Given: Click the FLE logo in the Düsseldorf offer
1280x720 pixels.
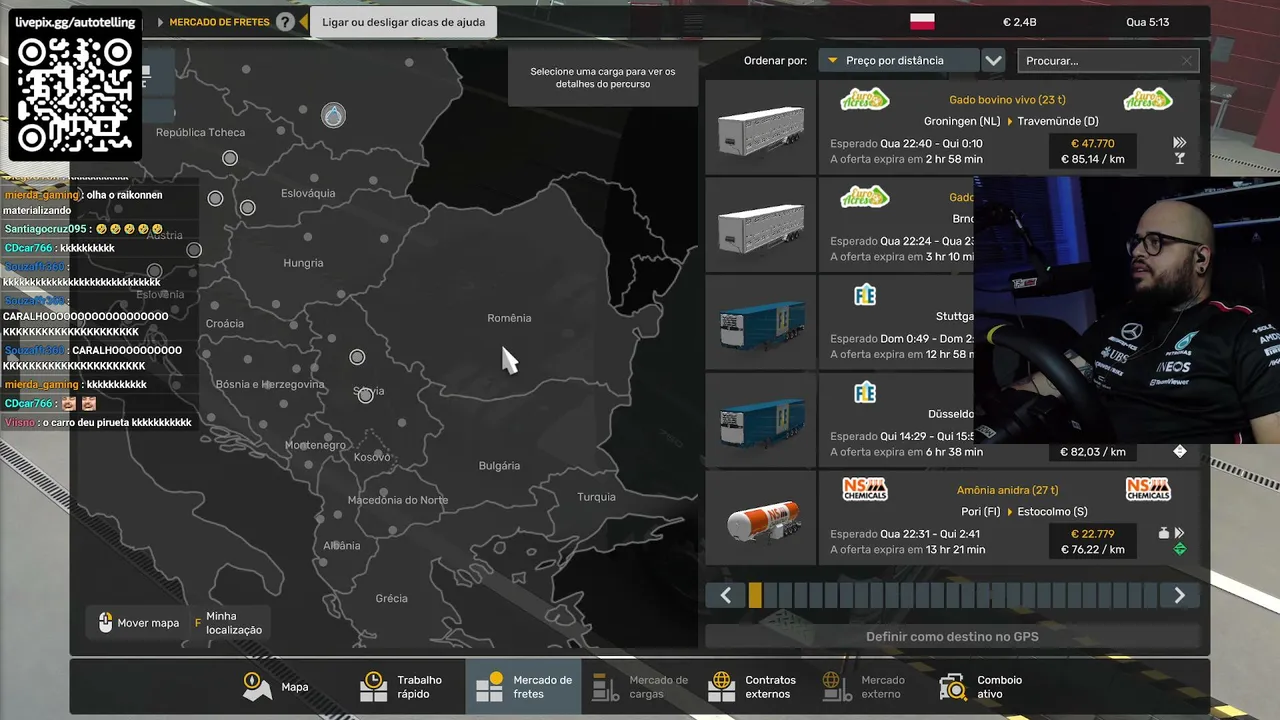Looking at the screenshot, I should tap(865, 392).
